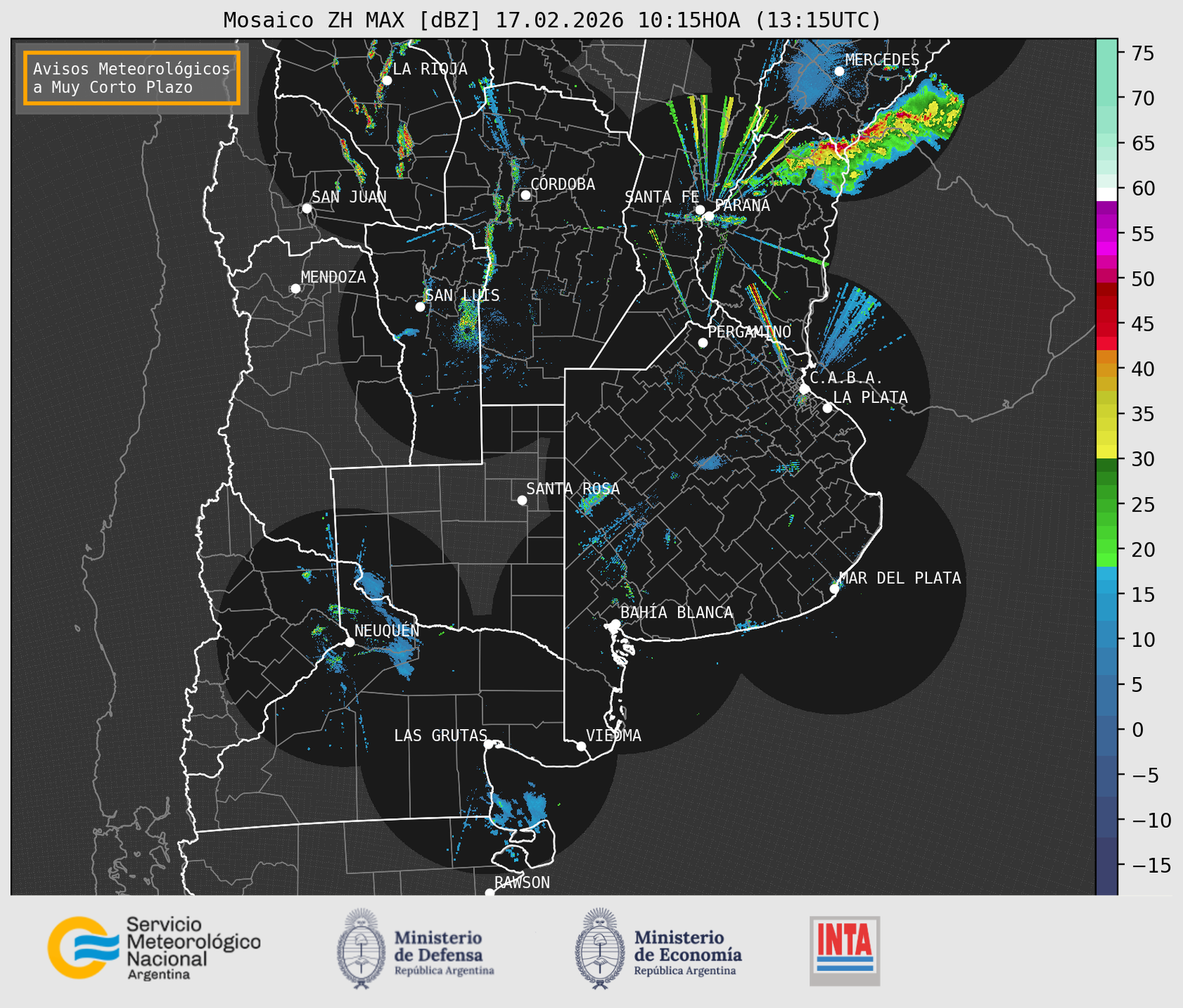Click the CÓRDOBA city marker dot
The height and width of the screenshot is (1008, 1183).
525,195
